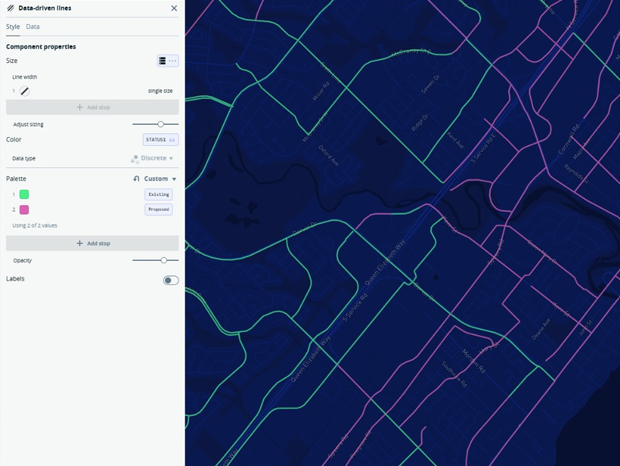
Task: Select the stacked rows size mode icon
Action: pyautogui.click(x=162, y=60)
